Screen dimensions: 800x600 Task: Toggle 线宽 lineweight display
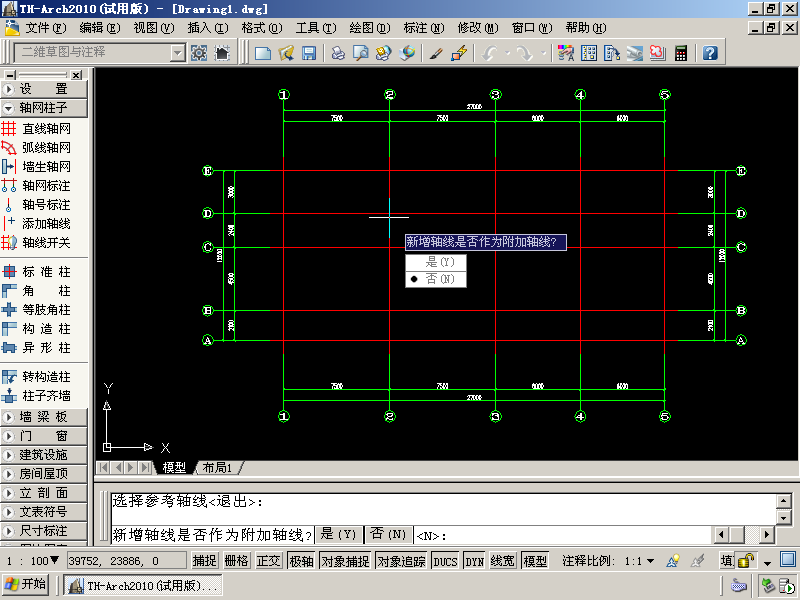tap(503, 561)
